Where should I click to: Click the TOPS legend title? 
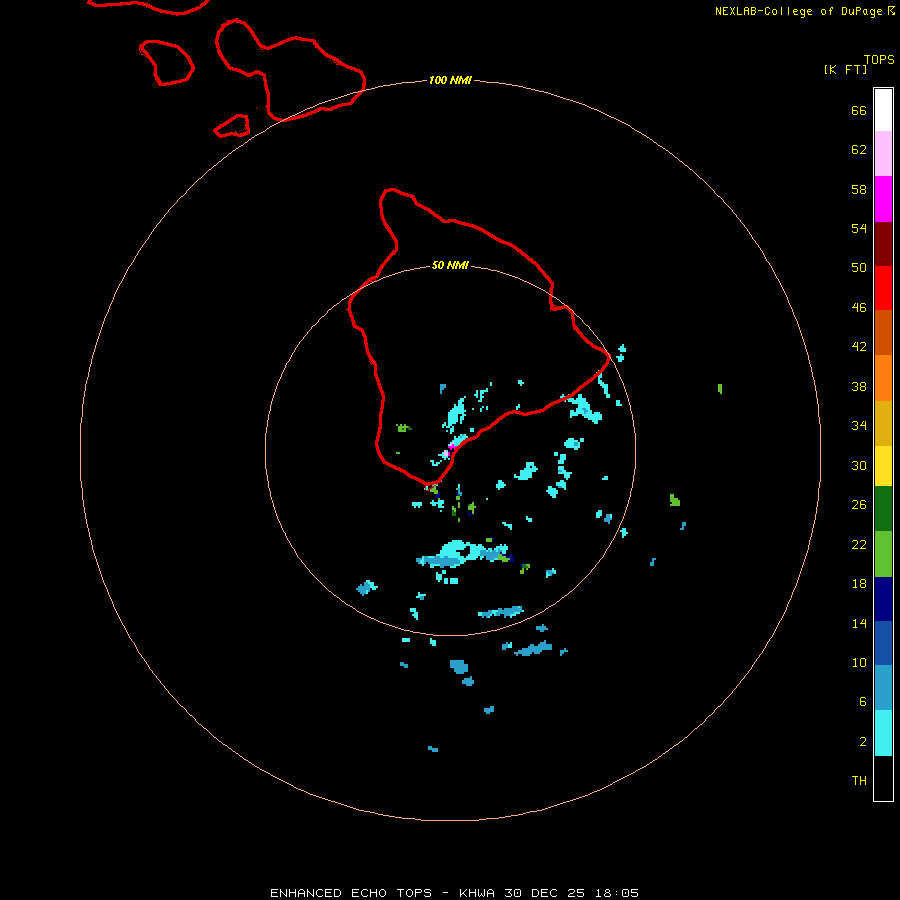[x=879, y=59]
